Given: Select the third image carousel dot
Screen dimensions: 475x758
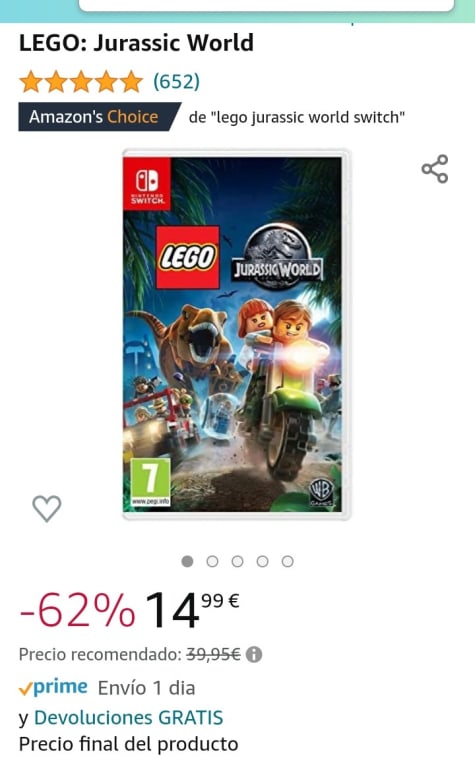Looking at the screenshot, I should point(237,561).
